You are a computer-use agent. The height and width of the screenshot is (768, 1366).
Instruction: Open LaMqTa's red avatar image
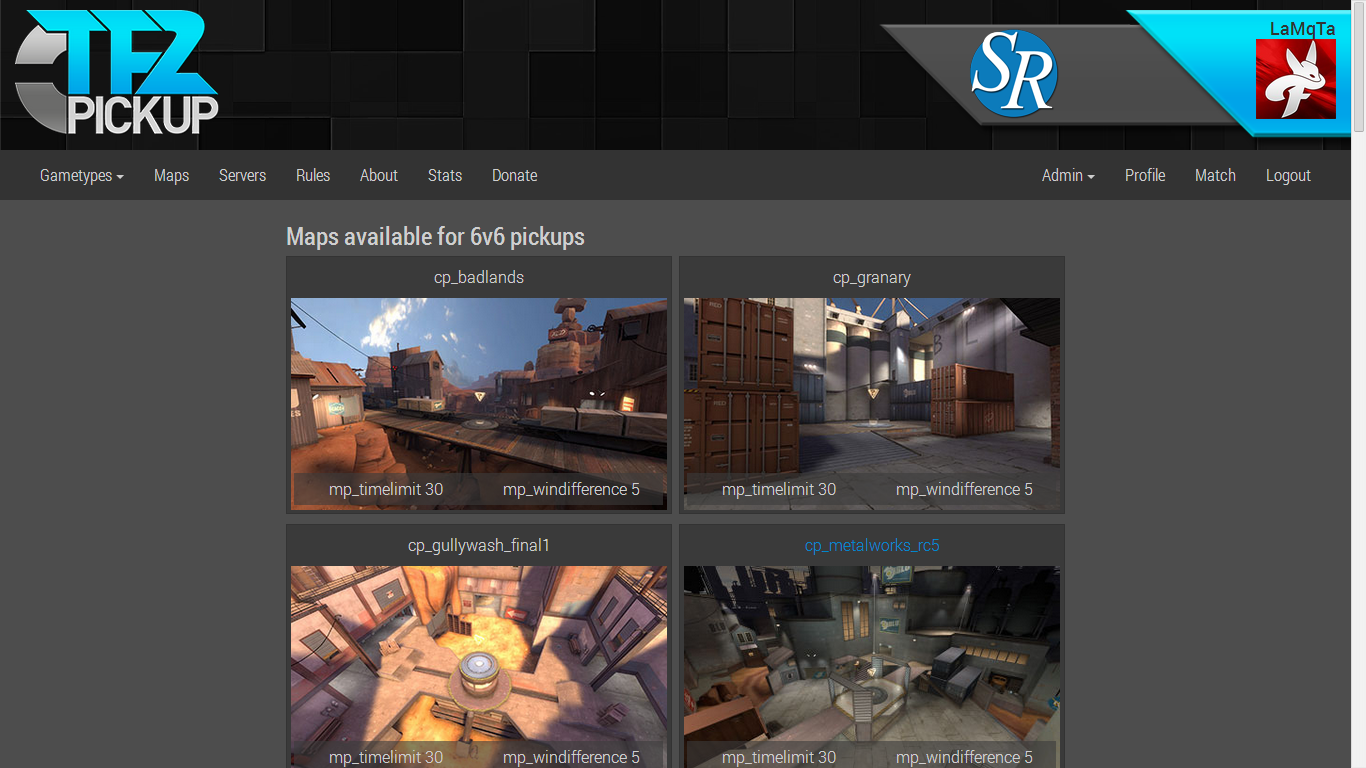[x=1296, y=79]
